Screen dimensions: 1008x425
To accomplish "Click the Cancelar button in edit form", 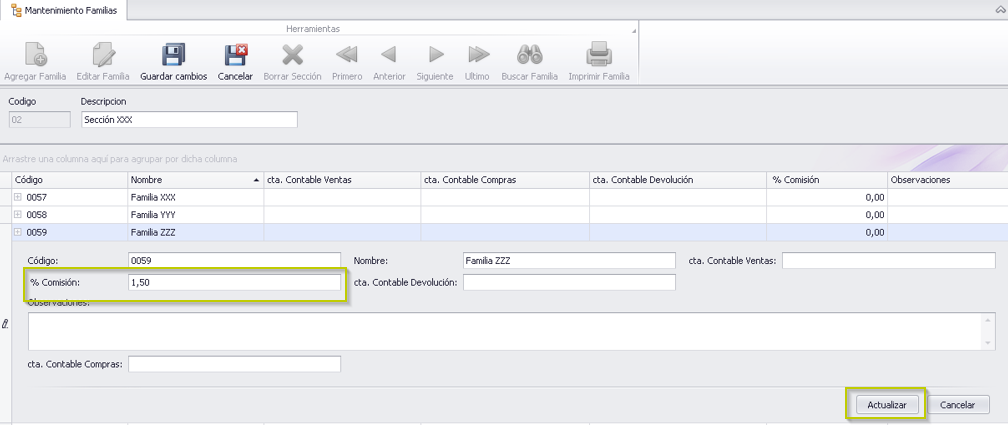I will coord(958,405).
